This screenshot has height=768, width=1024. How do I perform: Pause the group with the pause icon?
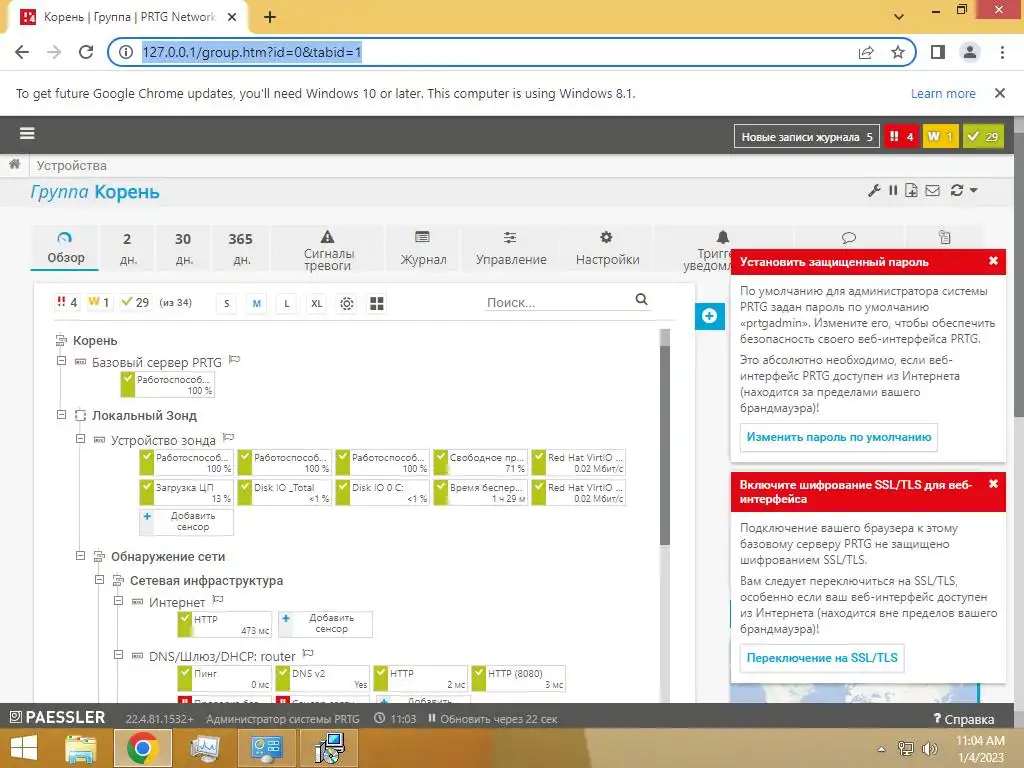(893, 190)
